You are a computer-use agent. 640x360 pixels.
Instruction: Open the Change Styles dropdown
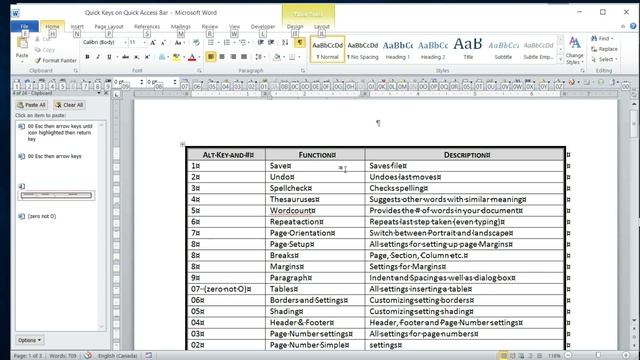coord(574,51)
